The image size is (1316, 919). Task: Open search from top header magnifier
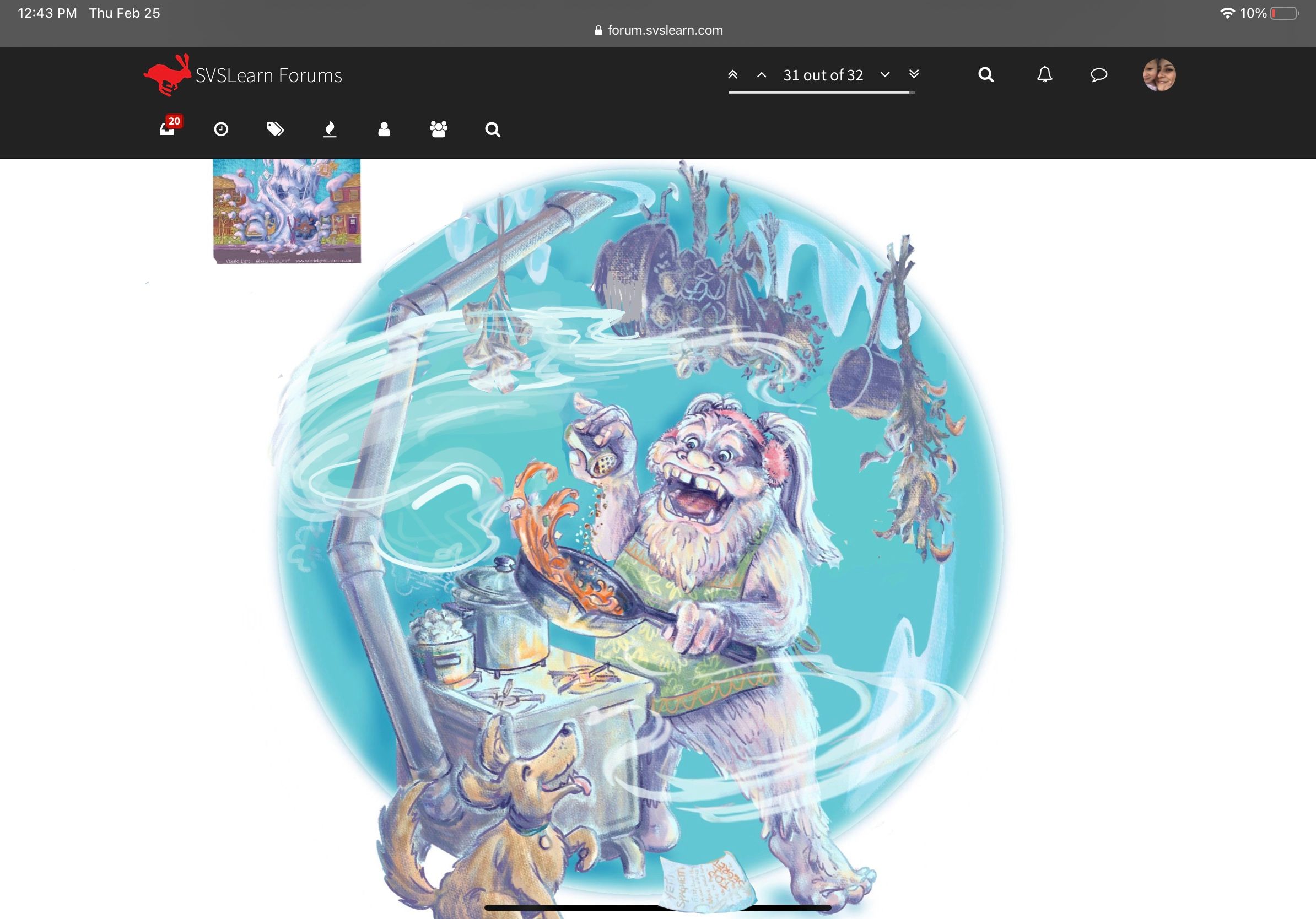coord(986,74)
